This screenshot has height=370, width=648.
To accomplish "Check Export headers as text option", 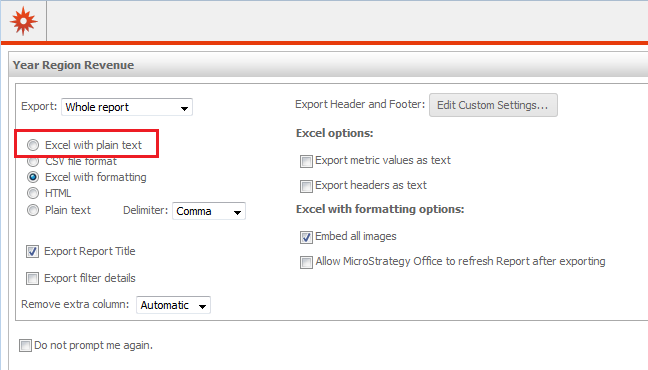I will pyautogui.click(x=306, y=186).
